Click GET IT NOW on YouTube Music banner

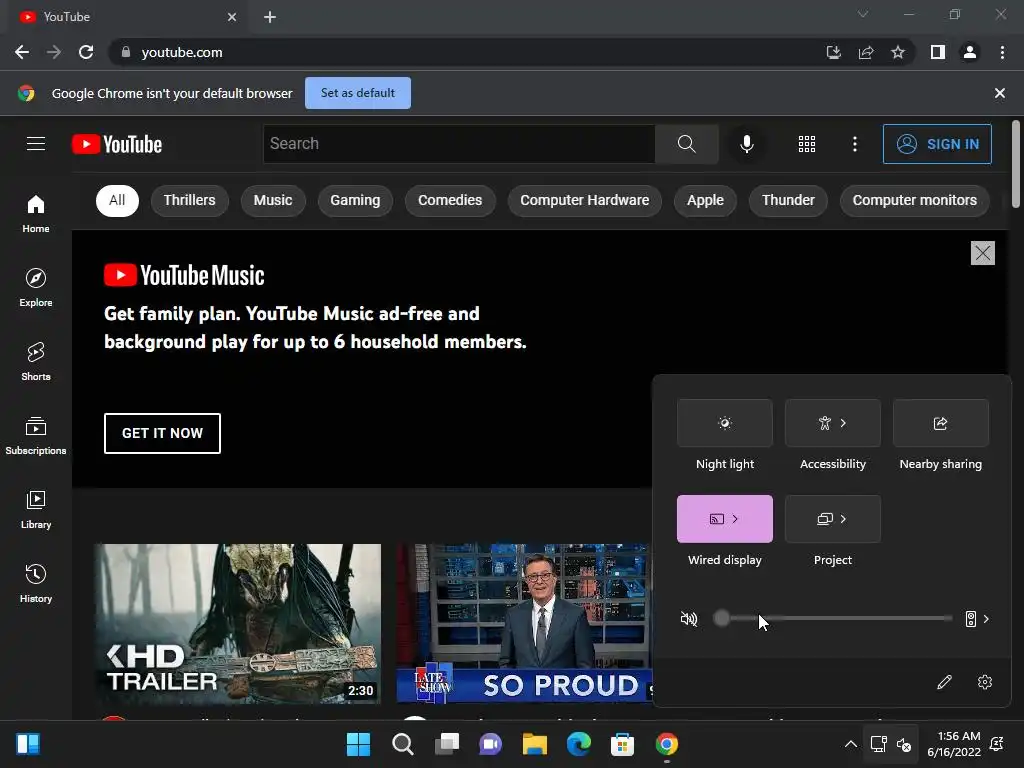pyautogui.click(x=162, y=433)
